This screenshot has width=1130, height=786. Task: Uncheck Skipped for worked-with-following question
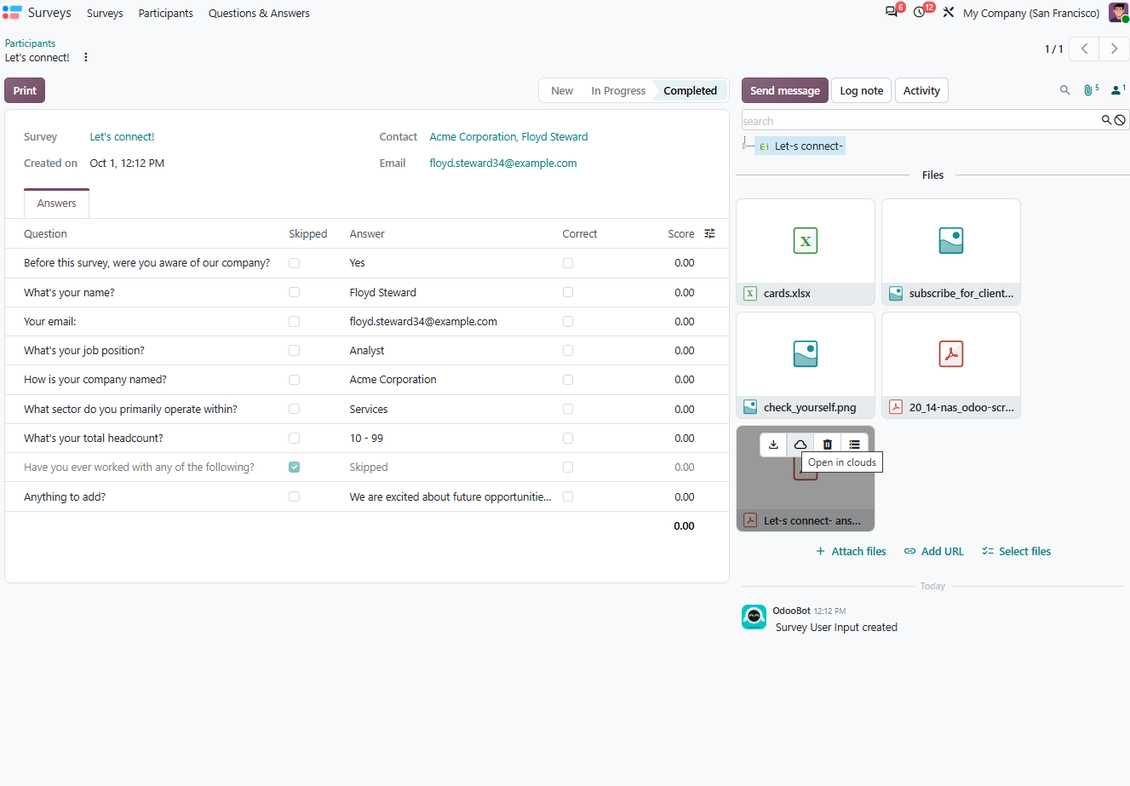294,467
